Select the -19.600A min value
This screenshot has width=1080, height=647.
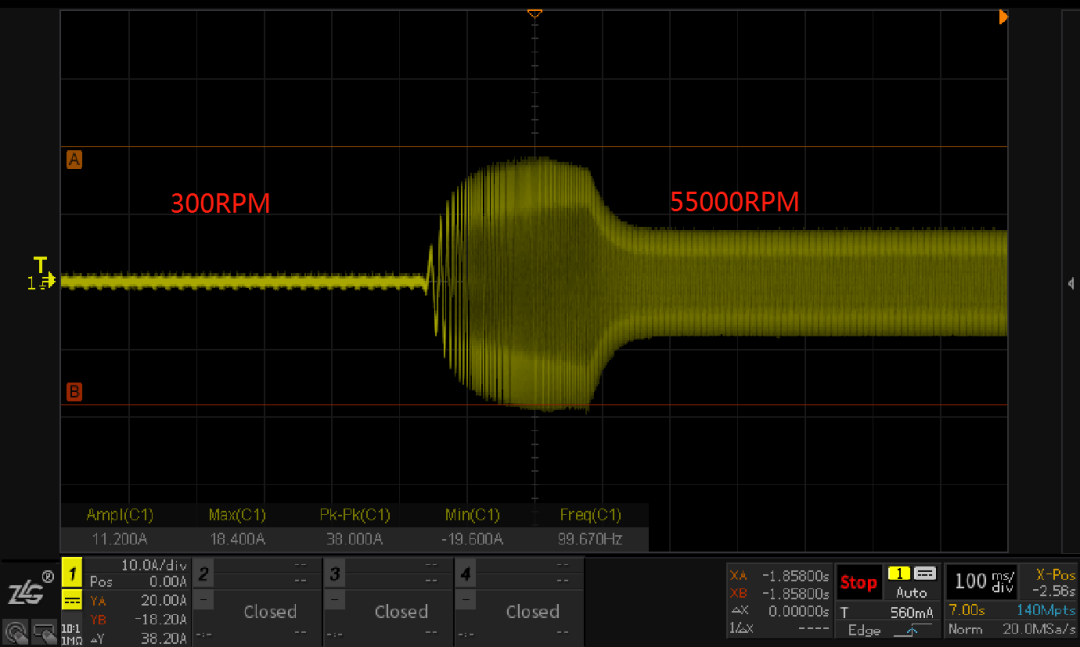(x=472, y=539)
